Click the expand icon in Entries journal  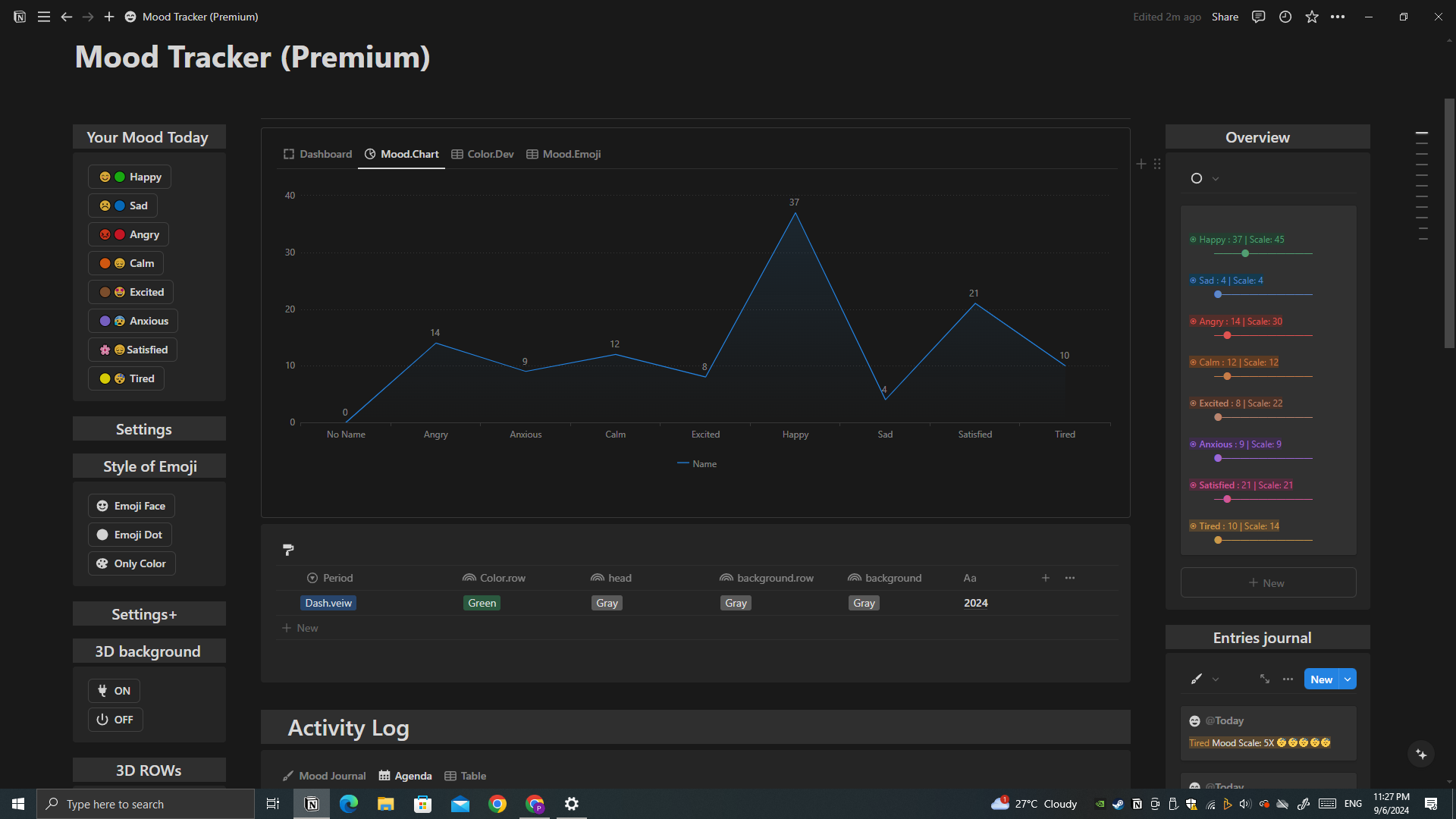pyautogui.click(x=1265, y=679)
